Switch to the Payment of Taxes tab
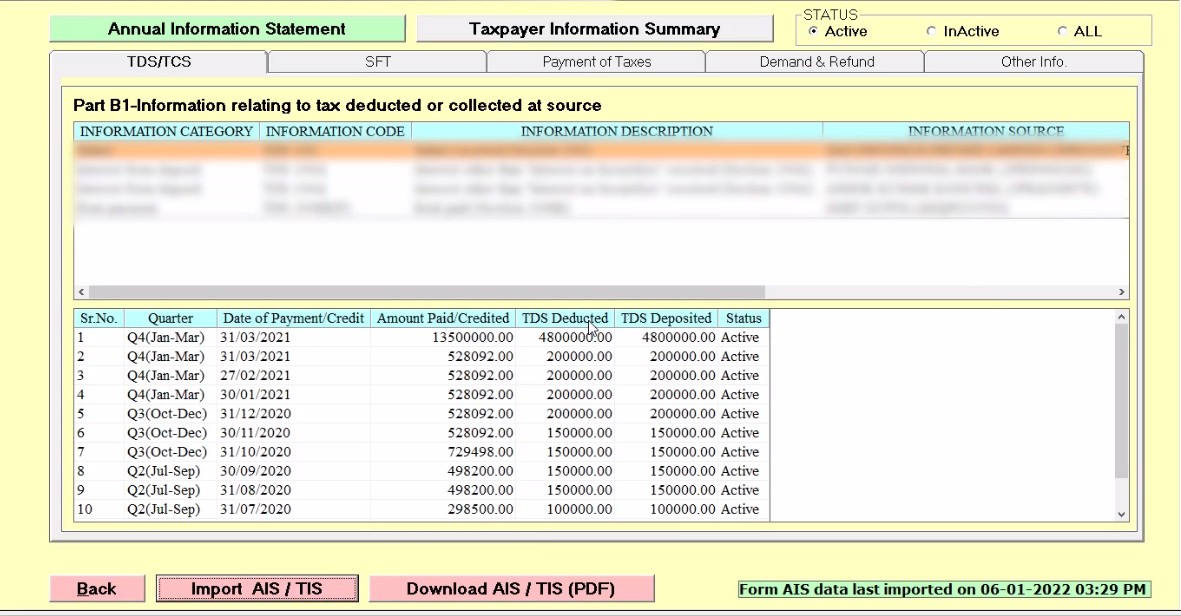The image size is (1181, 616). tap(596, 62)
